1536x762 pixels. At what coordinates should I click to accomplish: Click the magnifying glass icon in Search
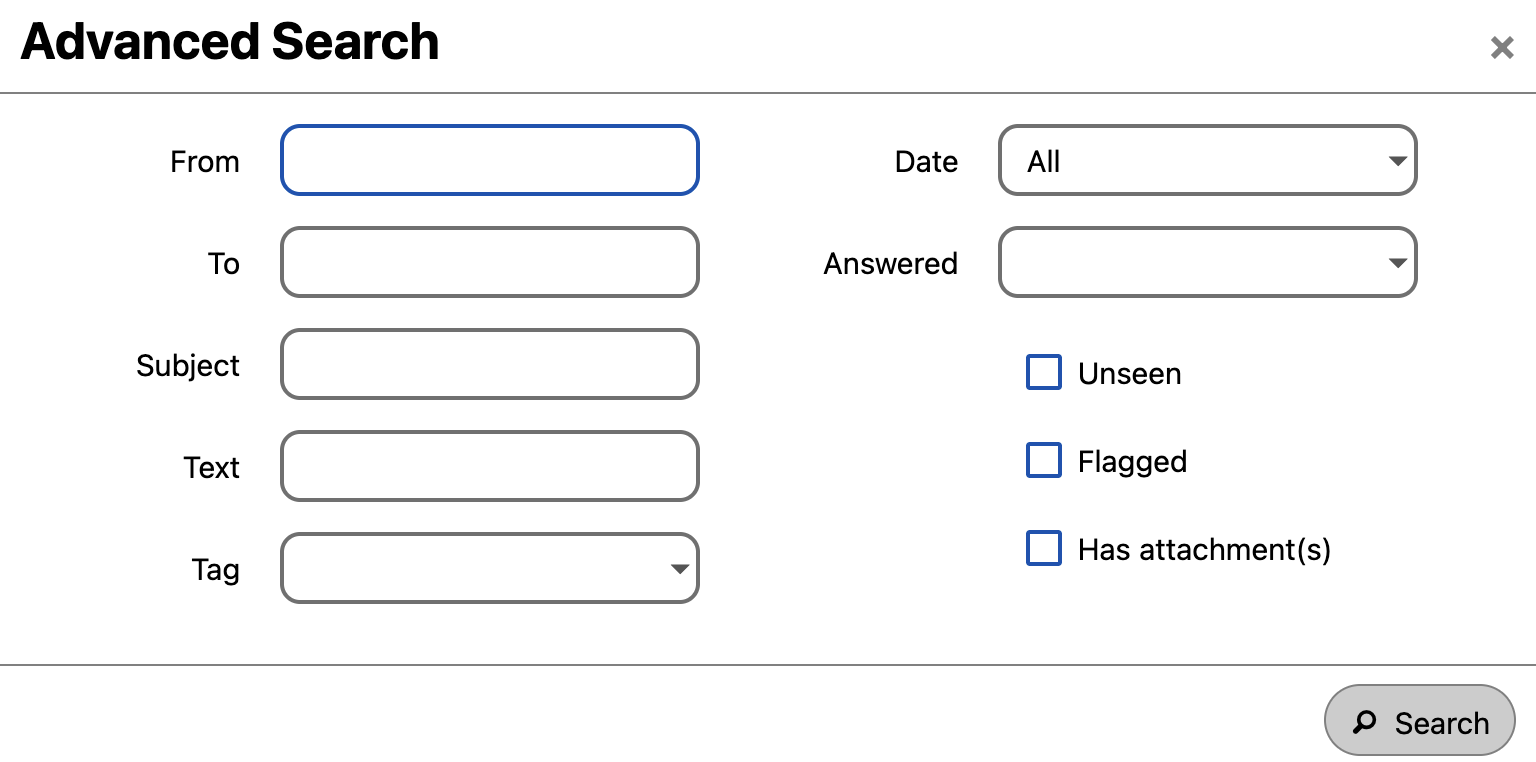point(1364,722)
